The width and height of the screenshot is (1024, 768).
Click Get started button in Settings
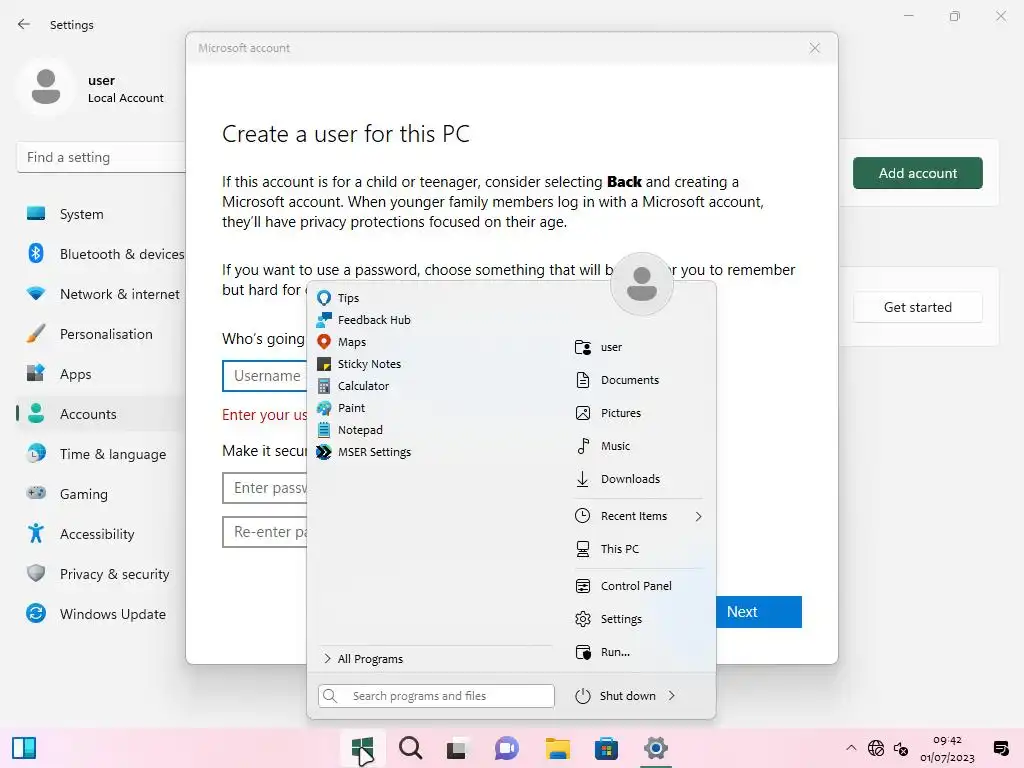pyautogui.click(x=918, y=307)
